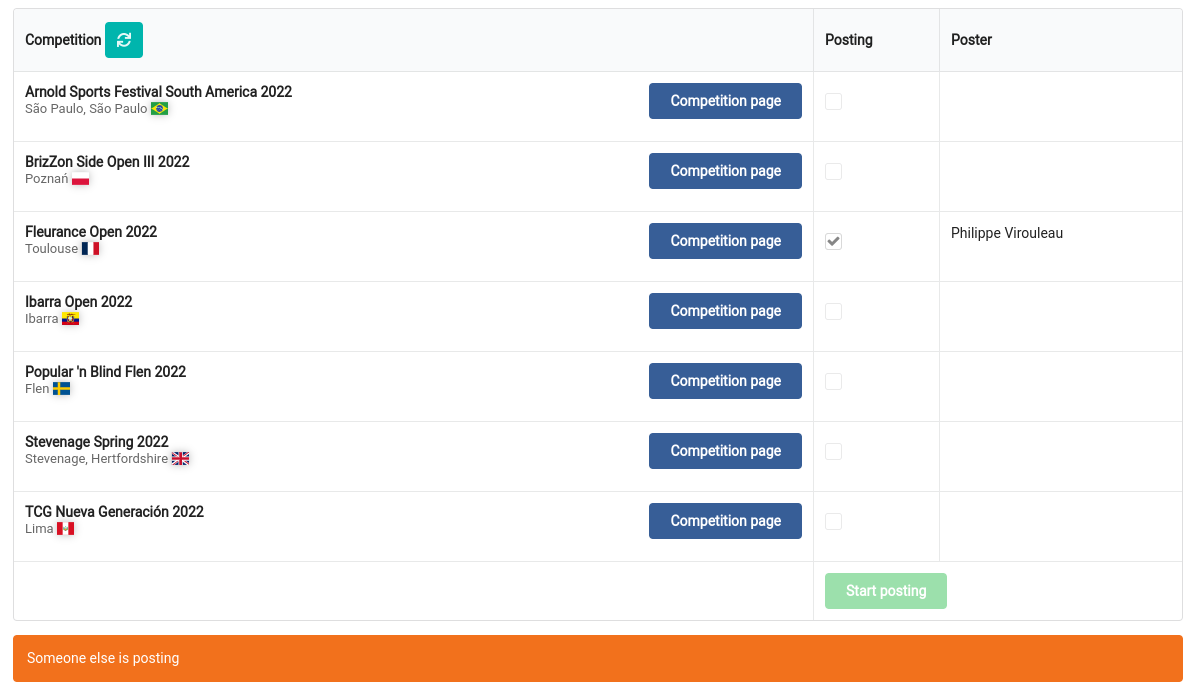Click the Ecuador flag next to Ibarra
Screen dimensions: 1194x696
[x=71, y=319]
